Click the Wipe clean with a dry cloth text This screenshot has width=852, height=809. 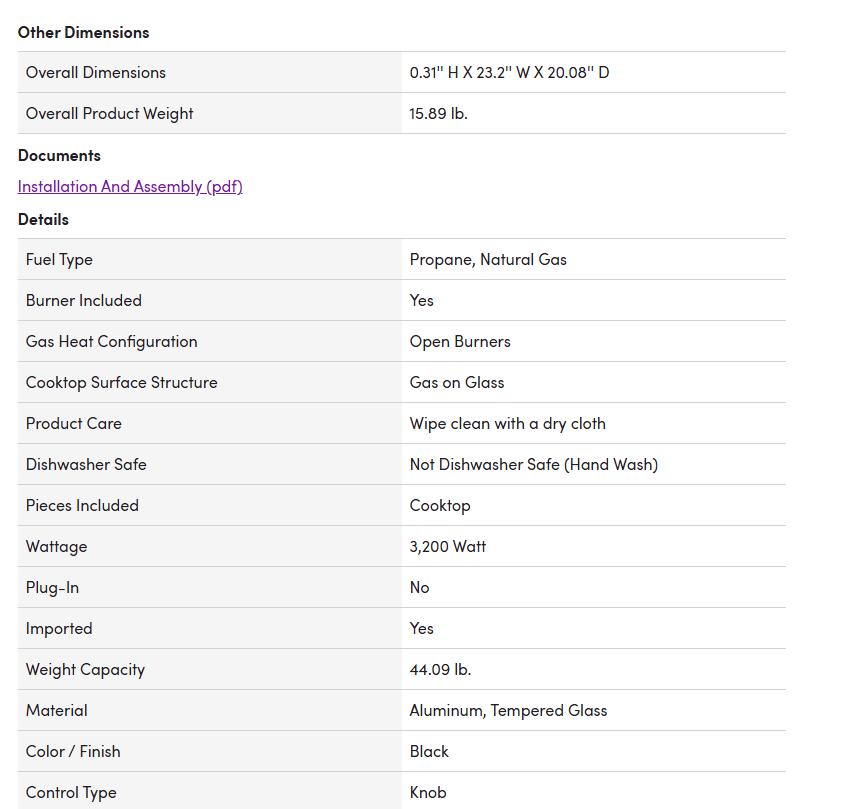click(x=508, y=424)
